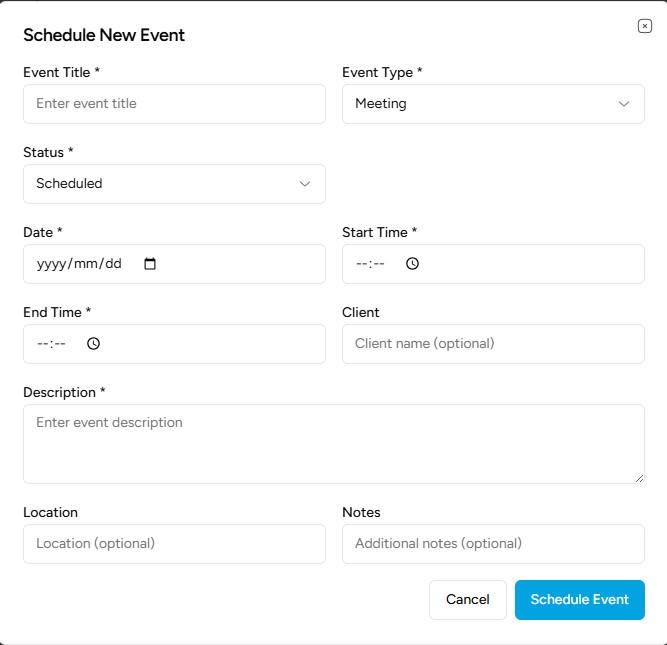Close the Schedule New Event dialog
The width and height of the screenshot is (667, 645).
pyautogui.click(x=644, y=27)
